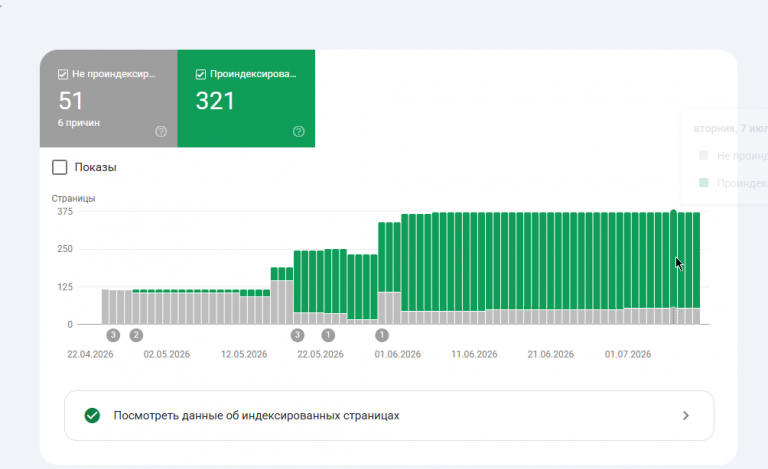
Task: Click the highlighted bar with green dot marker
Action: (673, 267)
